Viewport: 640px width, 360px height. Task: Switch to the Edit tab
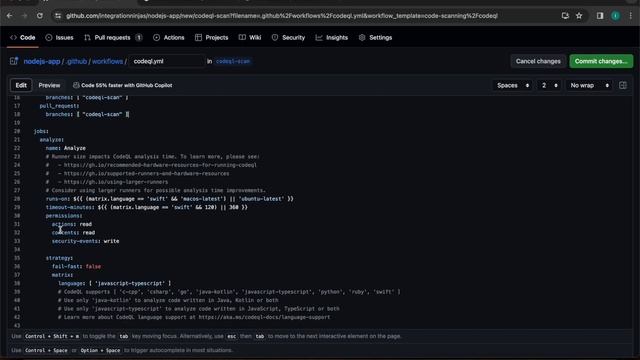tap(21, 85)
